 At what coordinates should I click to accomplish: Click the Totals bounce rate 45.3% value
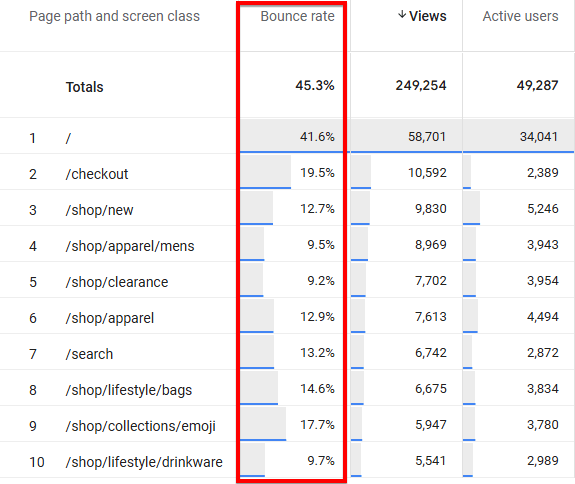[315, 85]
